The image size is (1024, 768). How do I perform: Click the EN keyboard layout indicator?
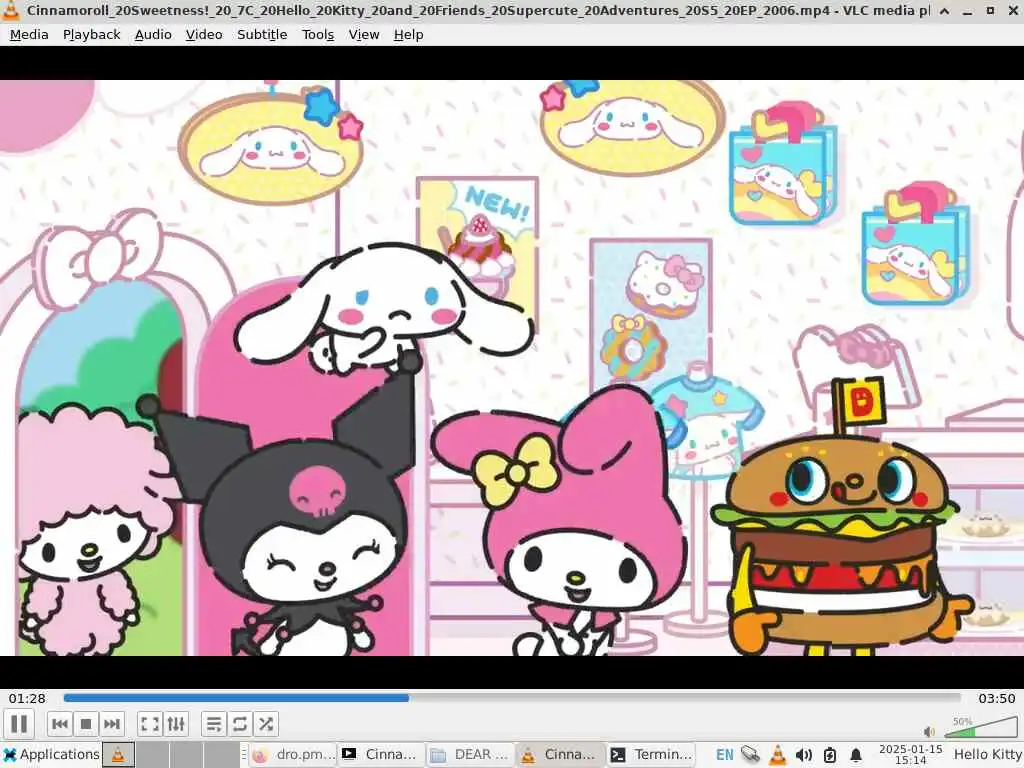pyautogui.click(x=725, y=755)
